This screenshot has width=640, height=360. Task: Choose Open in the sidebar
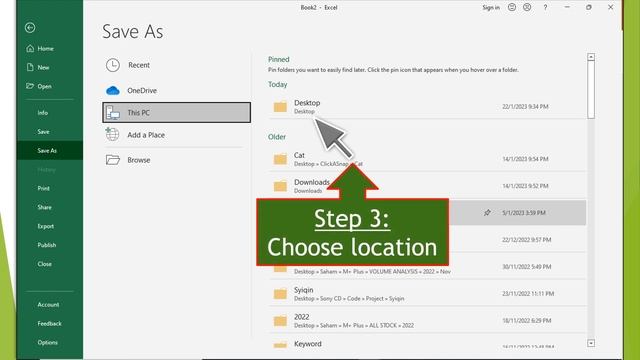[x=44, y=86]
